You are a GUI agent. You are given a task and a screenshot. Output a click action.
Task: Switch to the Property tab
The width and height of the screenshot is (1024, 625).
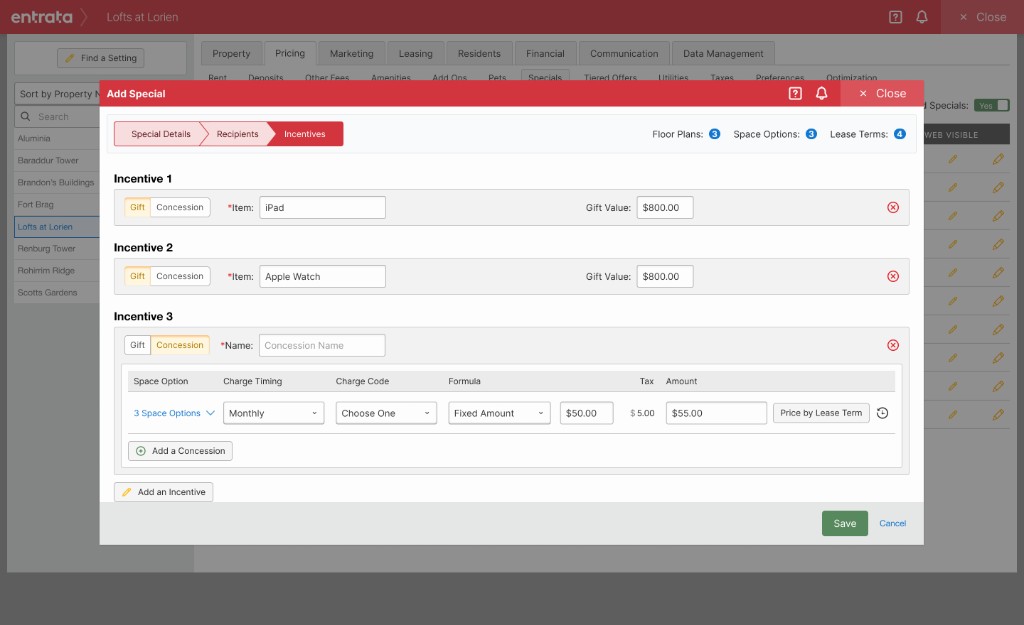pos(231,54)
